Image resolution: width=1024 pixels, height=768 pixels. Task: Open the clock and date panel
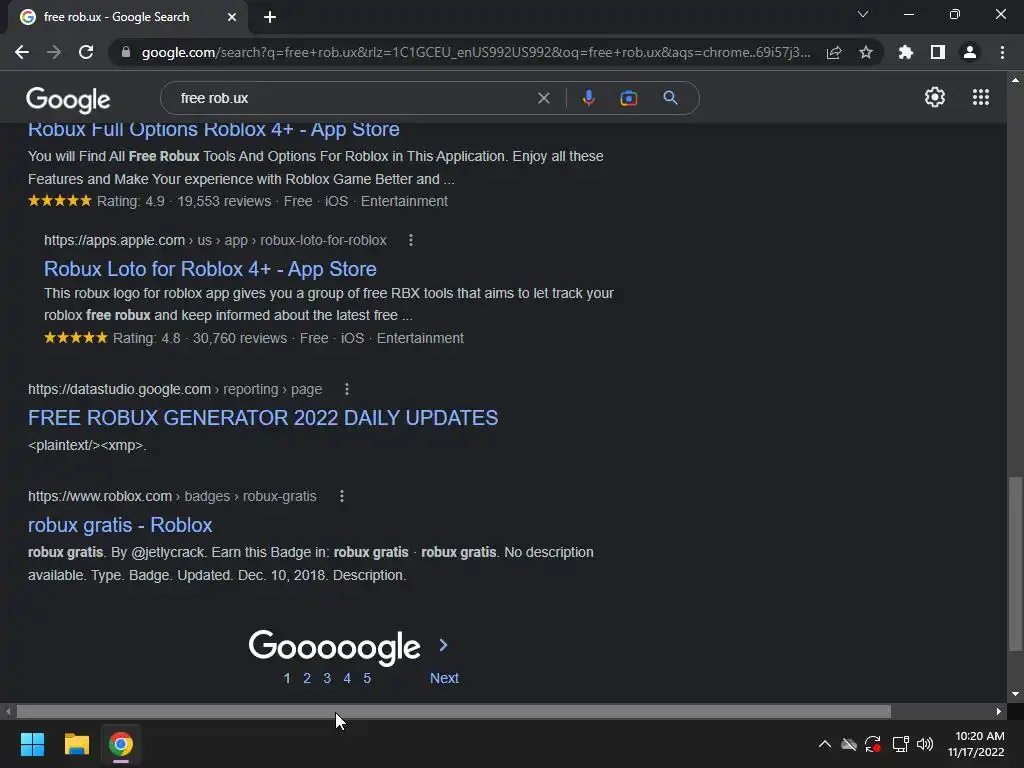point(976,744)
